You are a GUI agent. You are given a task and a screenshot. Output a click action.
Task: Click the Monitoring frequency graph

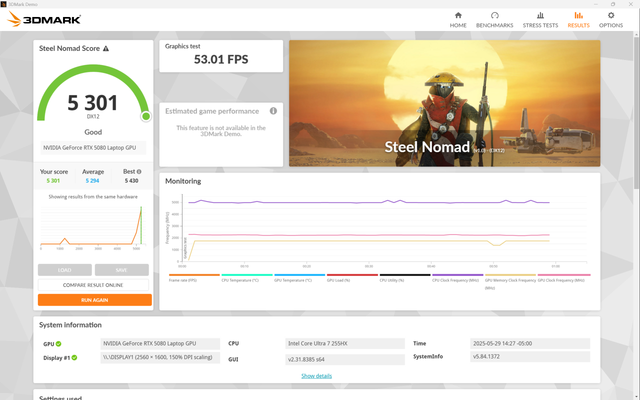[x=376, y=230]
